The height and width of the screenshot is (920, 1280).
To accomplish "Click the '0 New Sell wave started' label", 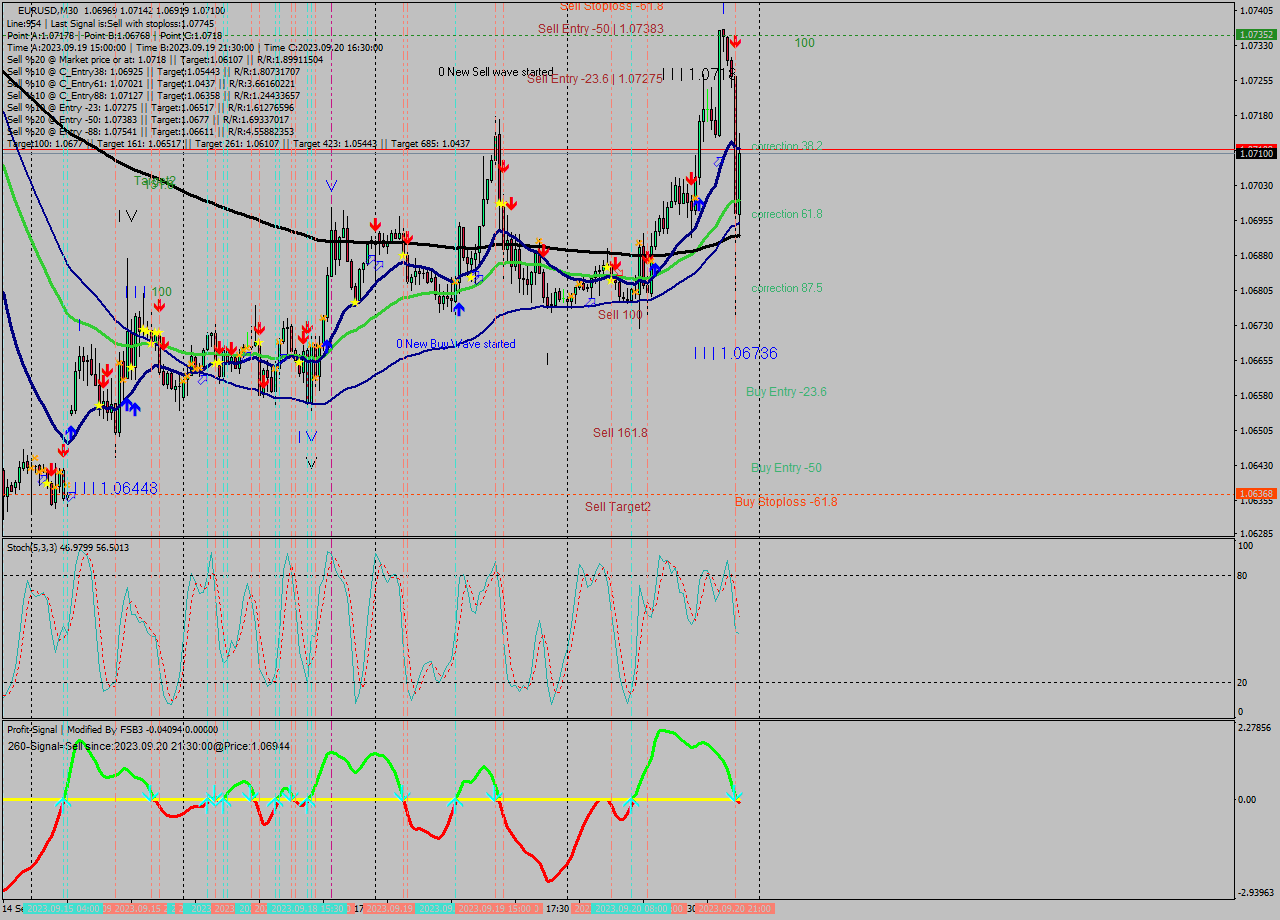I will [496, 72].
